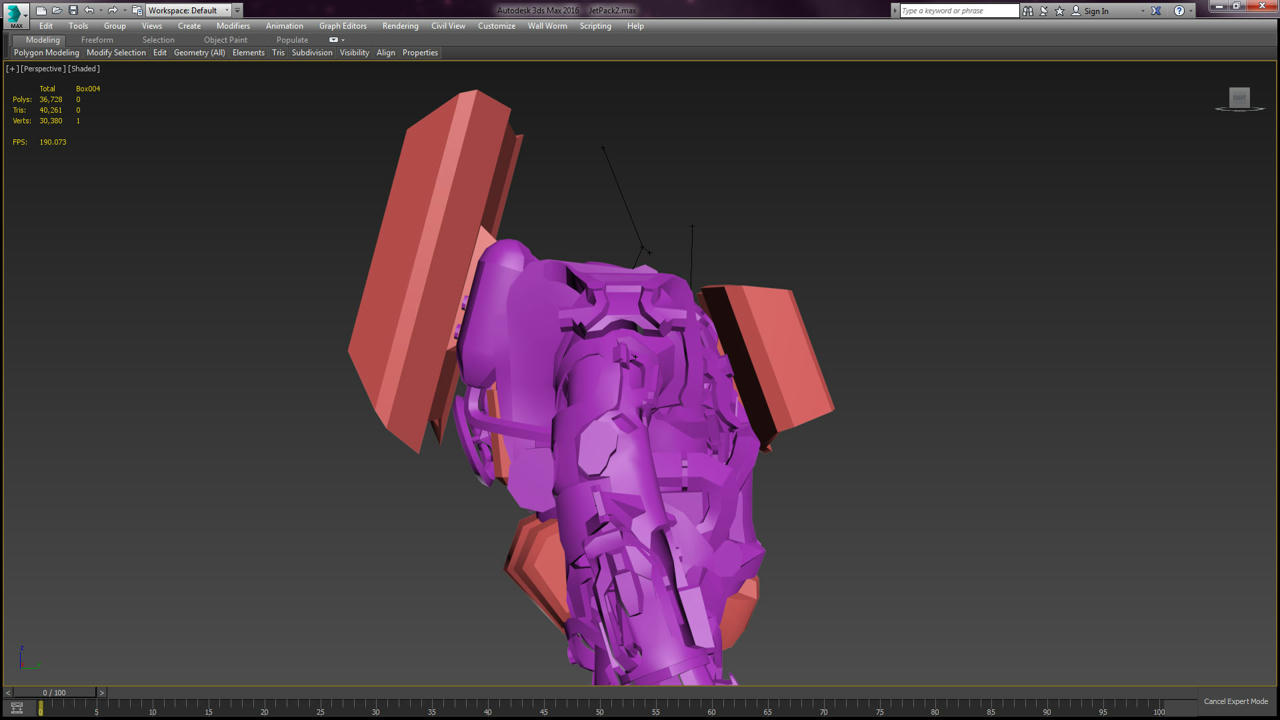Open the Help menu
Screen dimensions: 1280x720
coord(635,26)
